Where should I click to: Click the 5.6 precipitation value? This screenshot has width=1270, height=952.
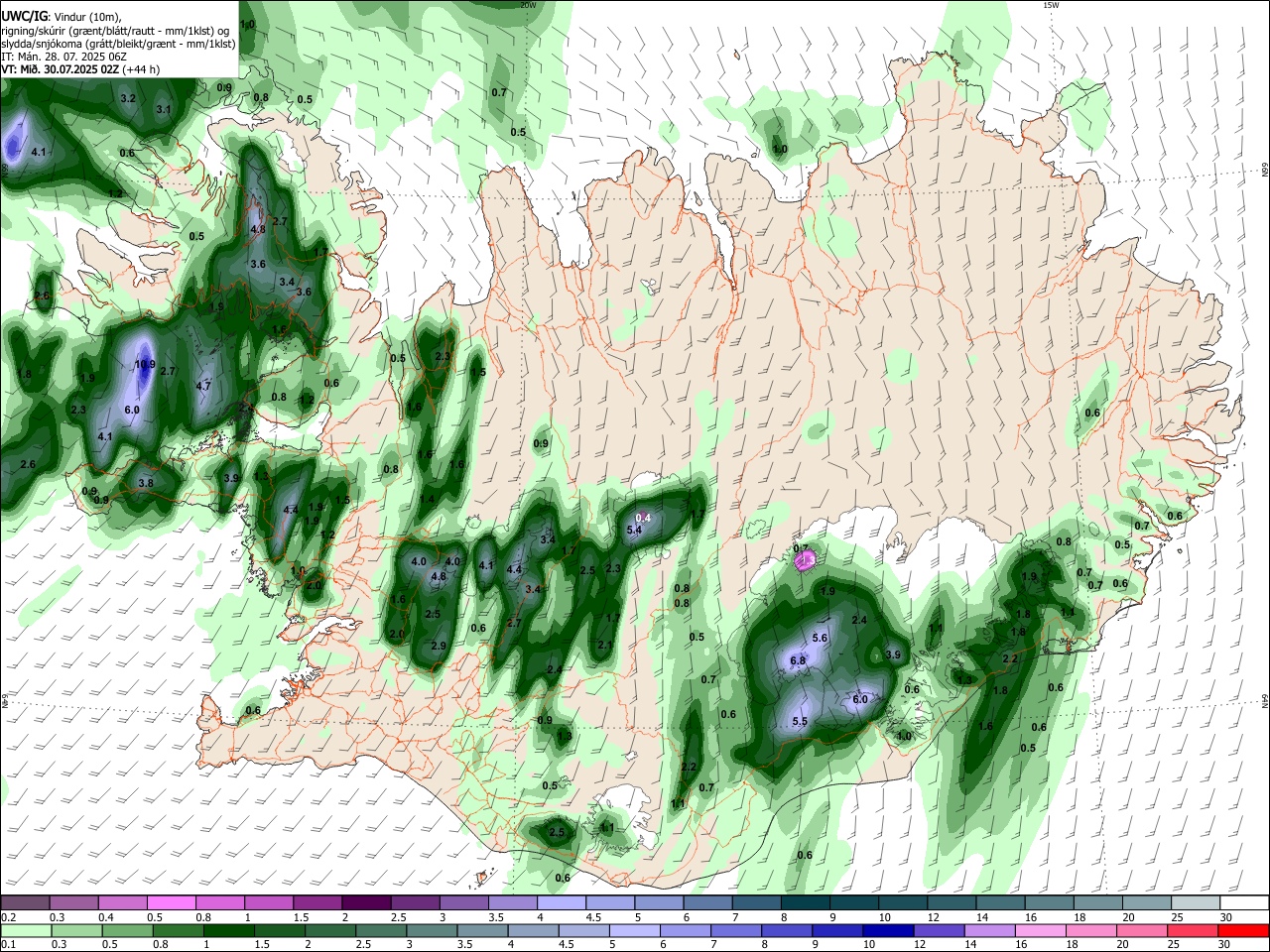(820, 638)
